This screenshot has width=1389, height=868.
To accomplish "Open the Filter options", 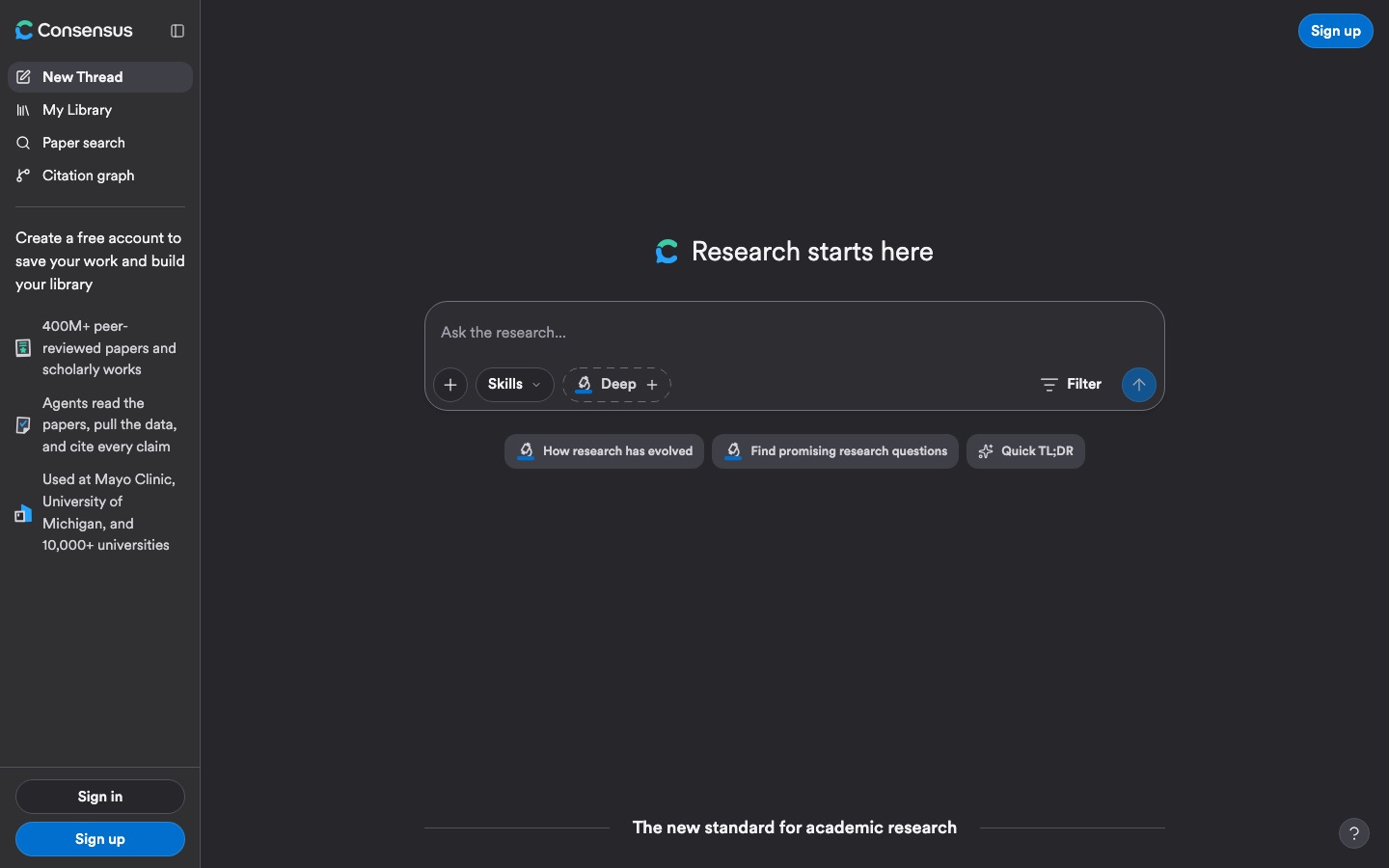I will pos(1071,384).
